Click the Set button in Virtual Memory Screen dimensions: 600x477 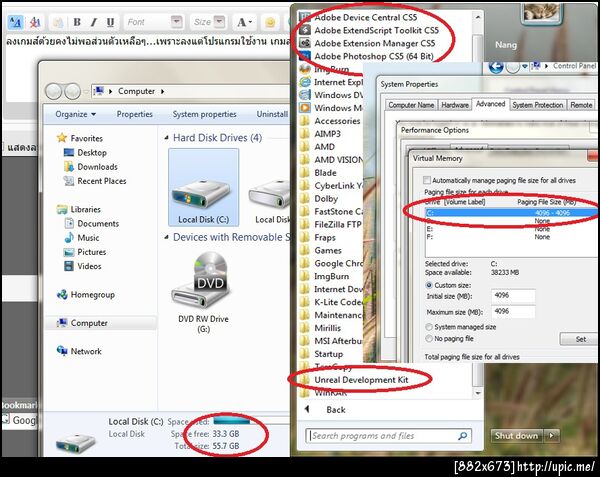tap(580, 339)
